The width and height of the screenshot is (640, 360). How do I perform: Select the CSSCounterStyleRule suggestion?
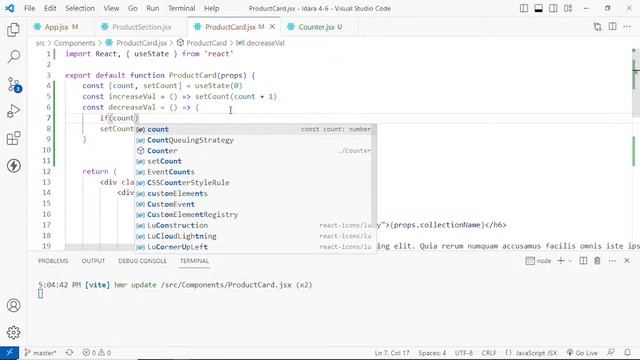253,182
